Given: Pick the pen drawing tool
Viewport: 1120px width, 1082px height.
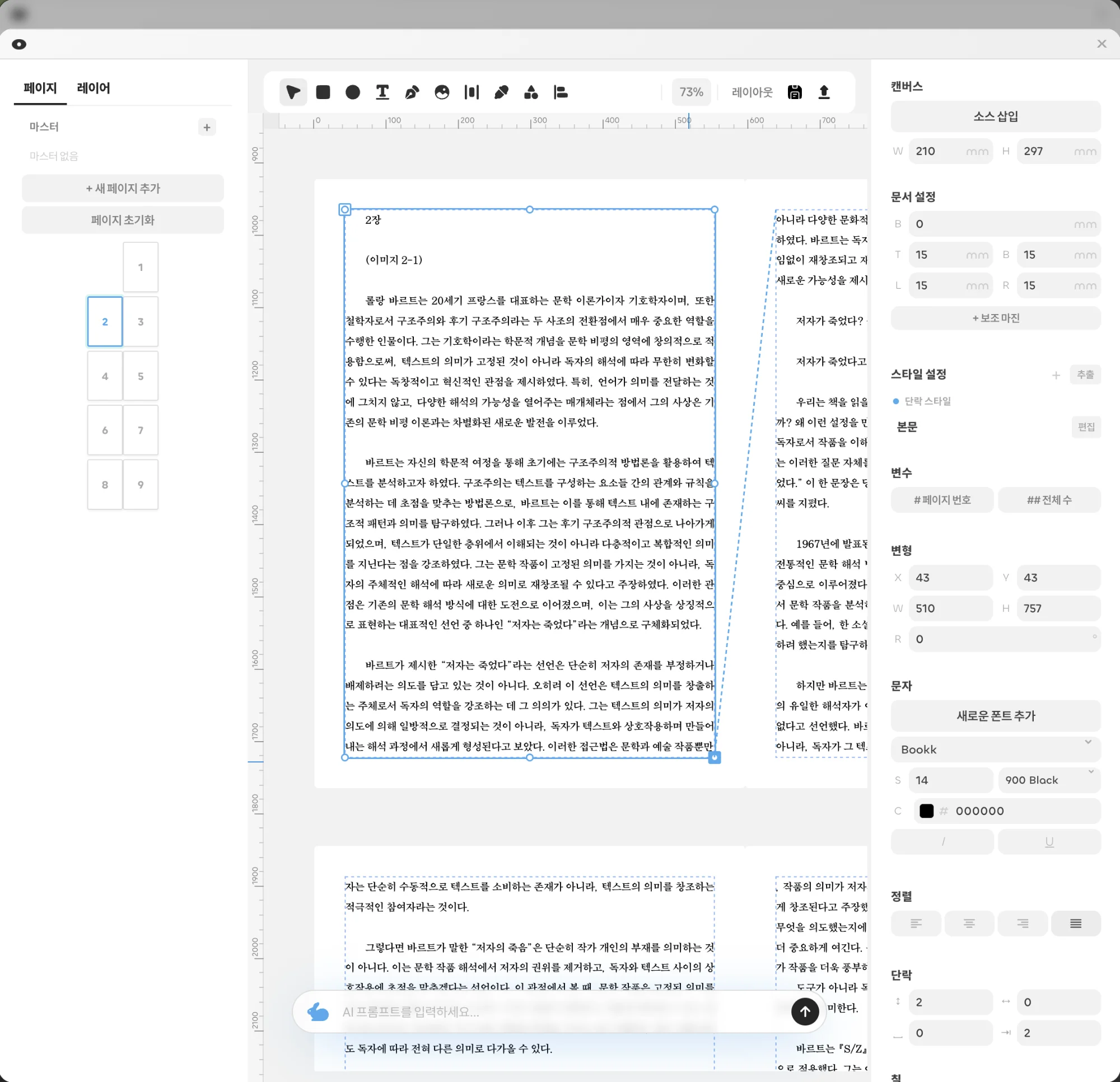Looking at the screenshot, I should coord(412,92).
